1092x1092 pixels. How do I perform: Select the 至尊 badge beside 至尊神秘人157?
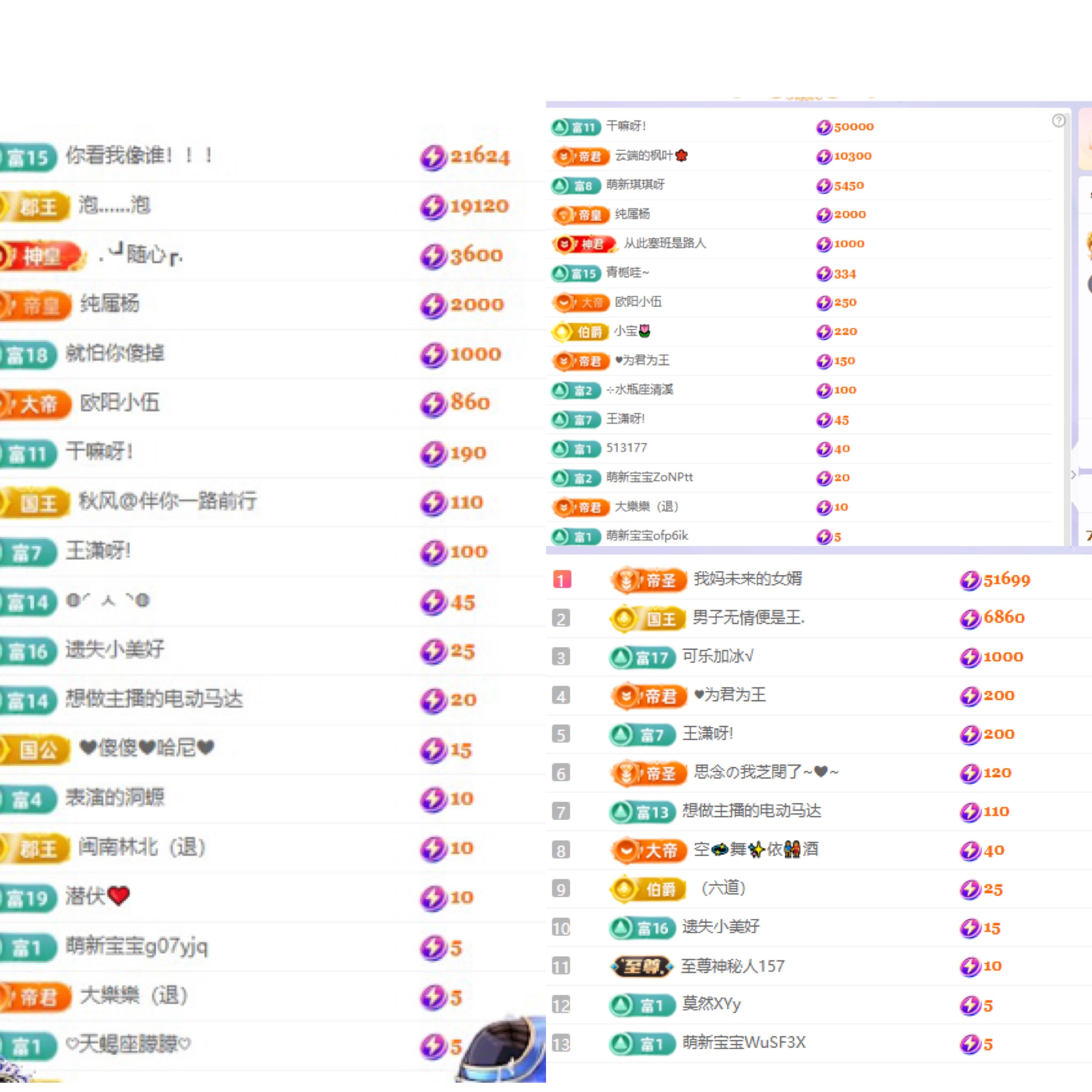click(642, 967)
